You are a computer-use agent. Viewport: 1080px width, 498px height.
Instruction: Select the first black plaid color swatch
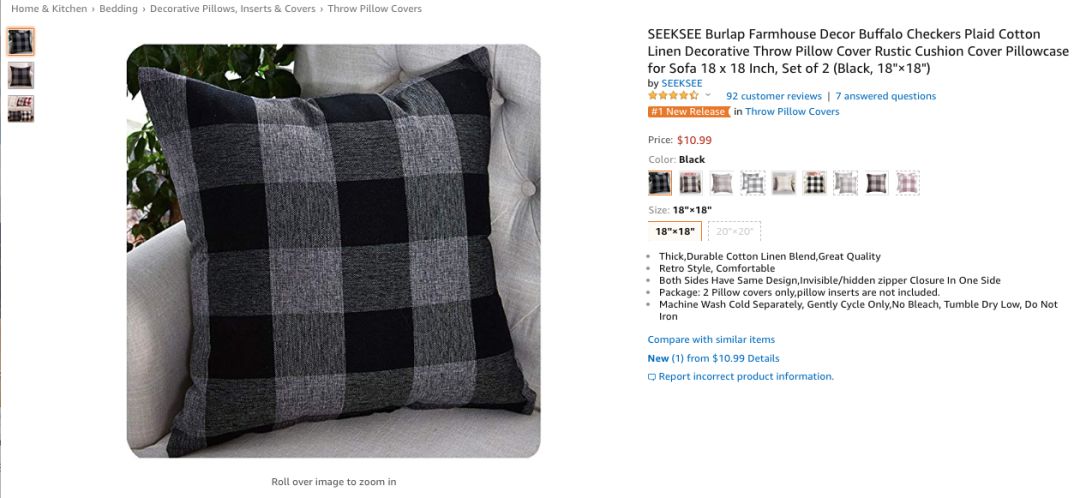(x=660, y=183)
